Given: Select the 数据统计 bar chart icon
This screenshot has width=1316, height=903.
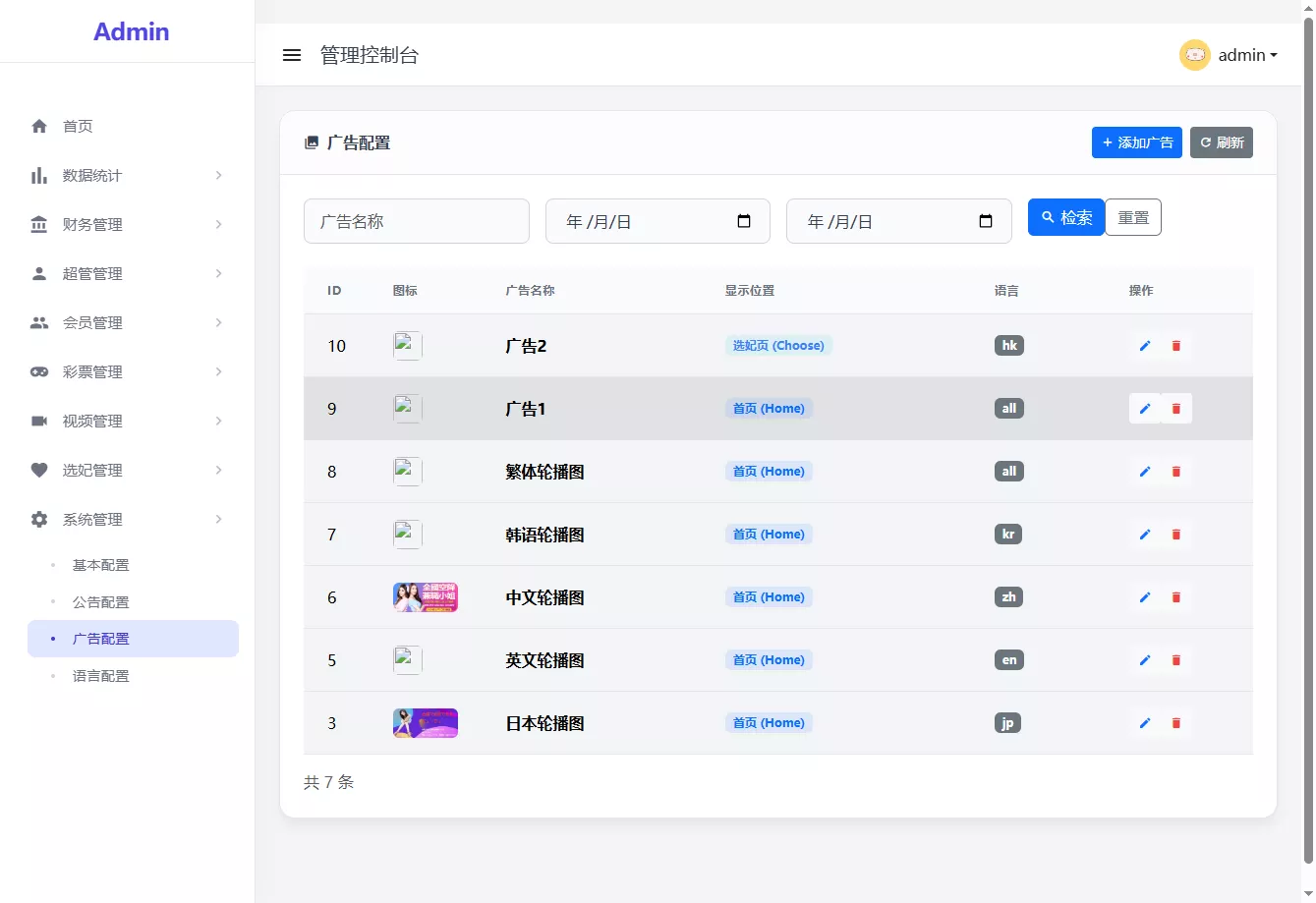Looking at the screenshot, I should tap(38, 175).
